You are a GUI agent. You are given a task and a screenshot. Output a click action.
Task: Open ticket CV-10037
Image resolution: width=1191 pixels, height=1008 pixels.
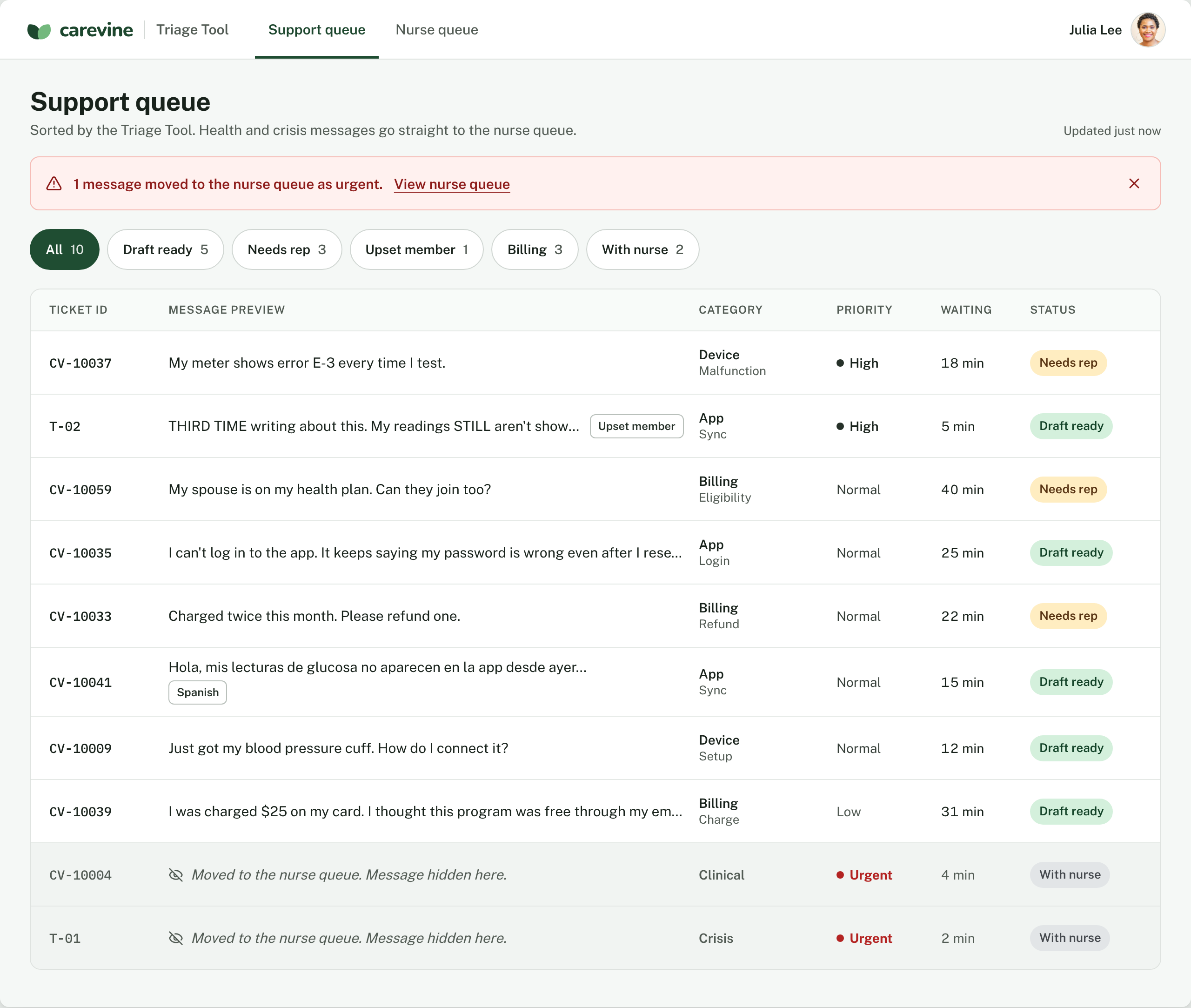pos(595,363)
